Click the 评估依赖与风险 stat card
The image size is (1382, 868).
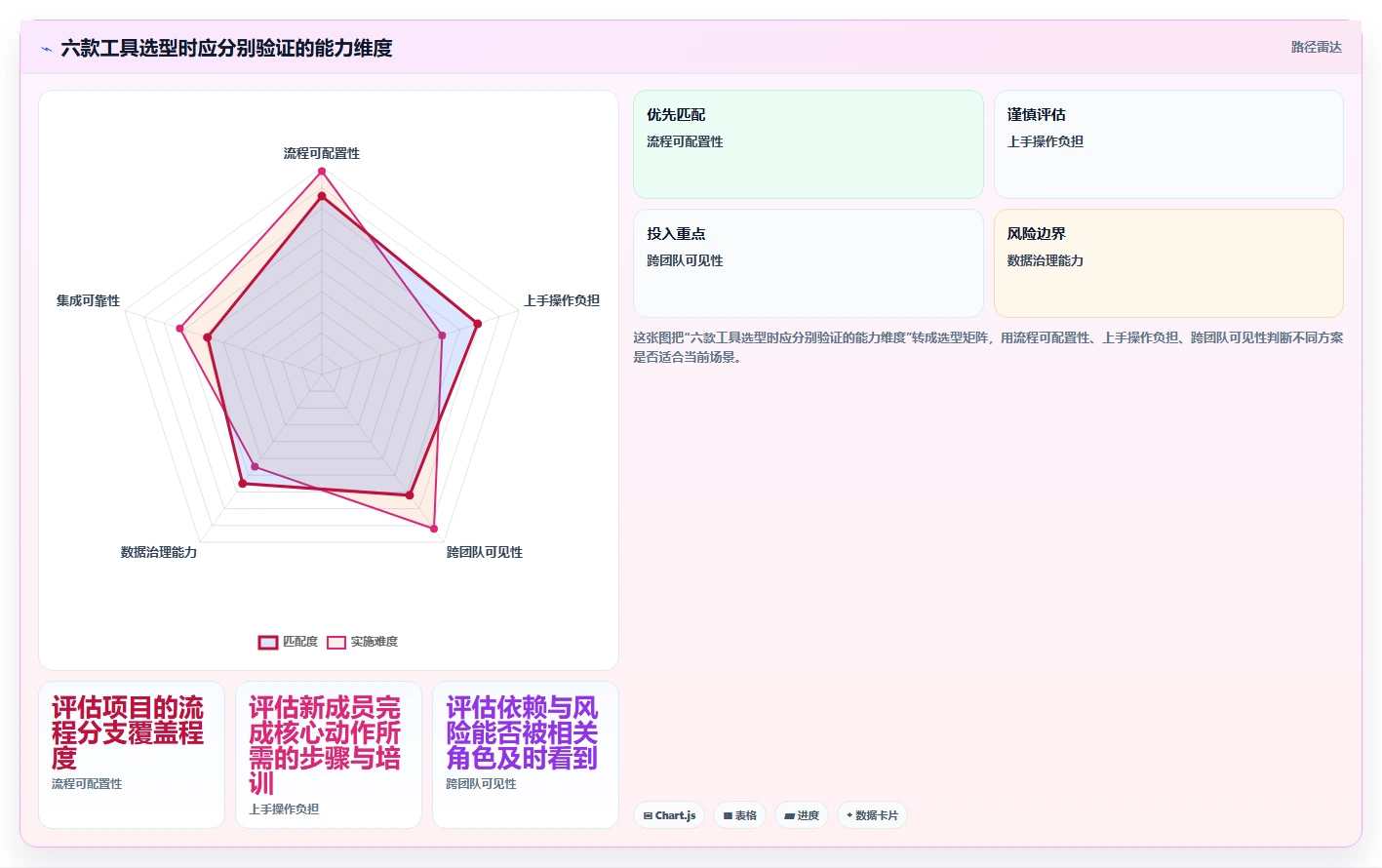pos(526,755)
